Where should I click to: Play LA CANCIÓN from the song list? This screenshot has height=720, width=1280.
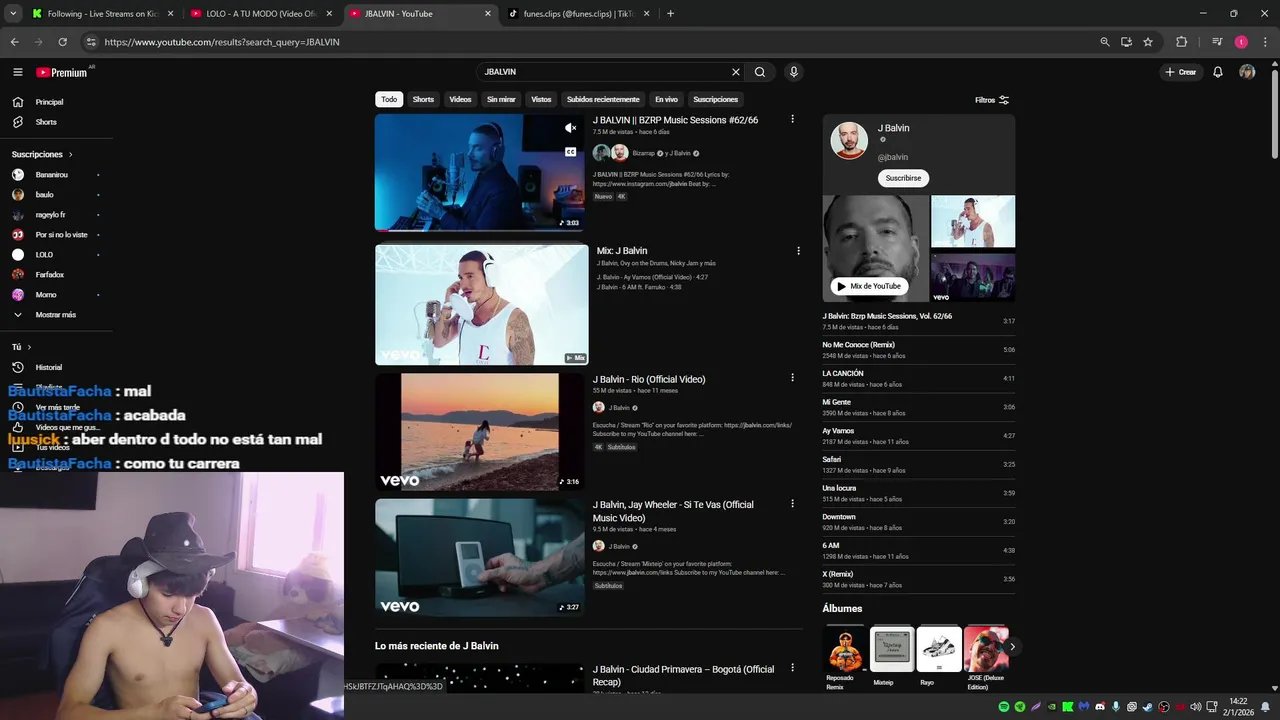918,378
